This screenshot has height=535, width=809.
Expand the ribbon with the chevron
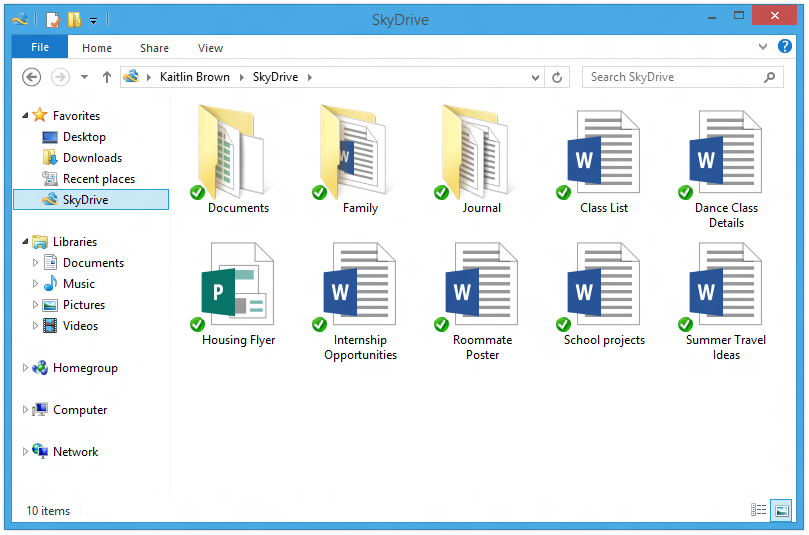coord(762,47)
